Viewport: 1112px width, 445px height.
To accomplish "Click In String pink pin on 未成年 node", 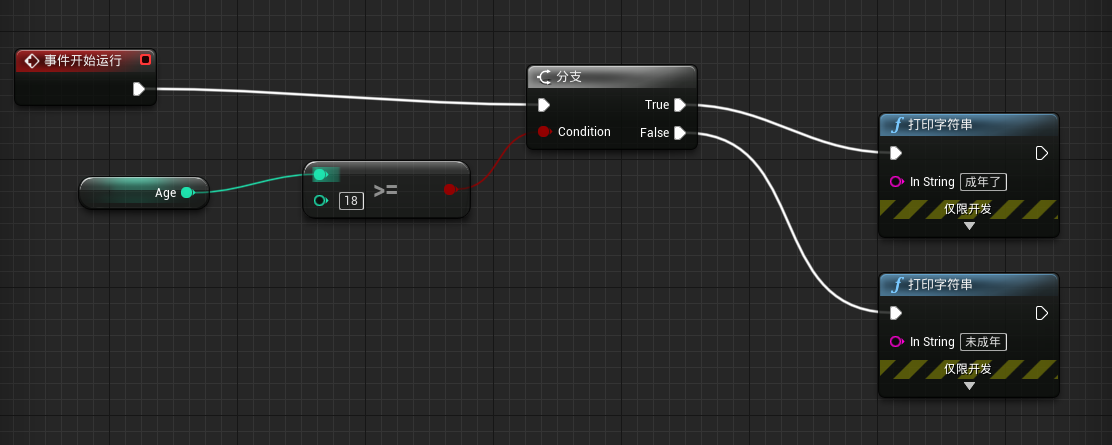I will tap(896, 341).
